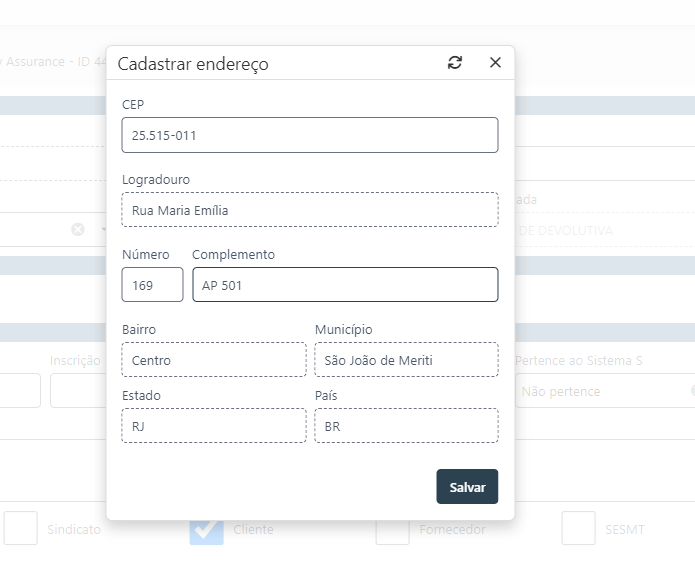695x561 pixels.
Task: Close the Cadastrar endereço dialog
Action: click(x=495, y=63)
